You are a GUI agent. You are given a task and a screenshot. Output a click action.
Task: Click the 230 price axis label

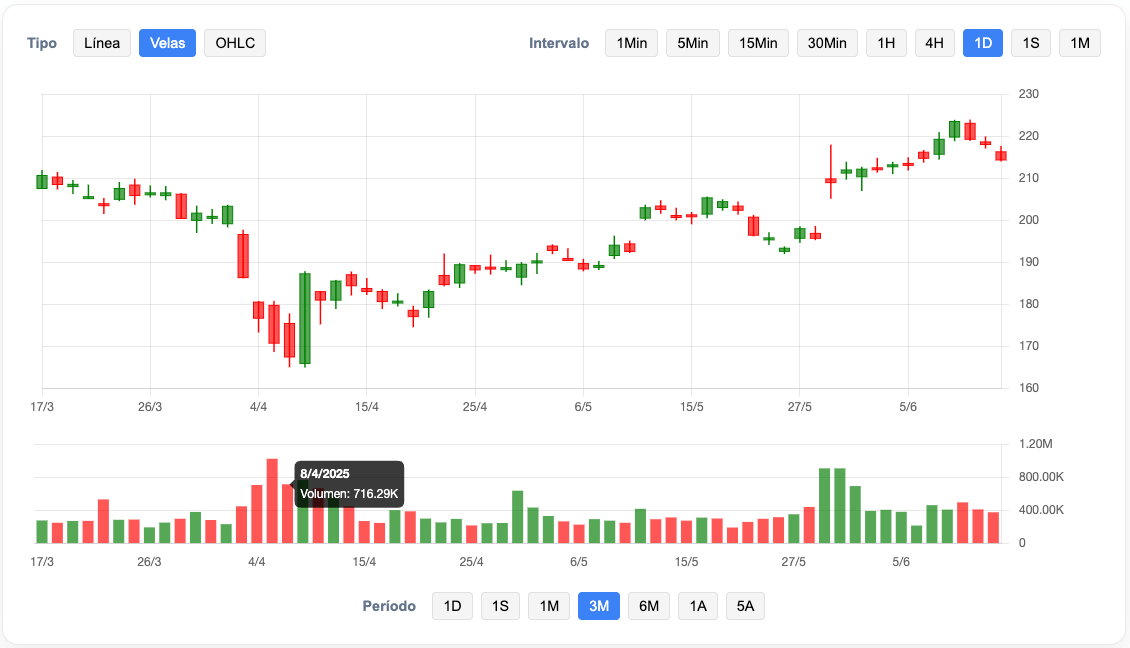coord(1028,94)
